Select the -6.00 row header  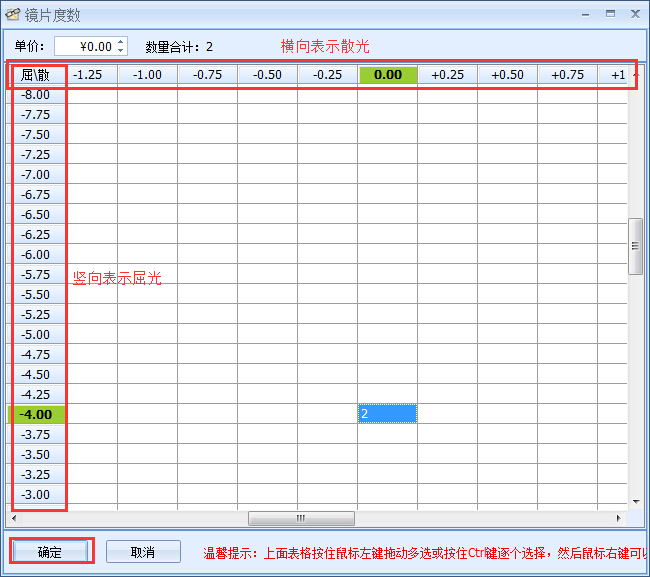point(36,255)
